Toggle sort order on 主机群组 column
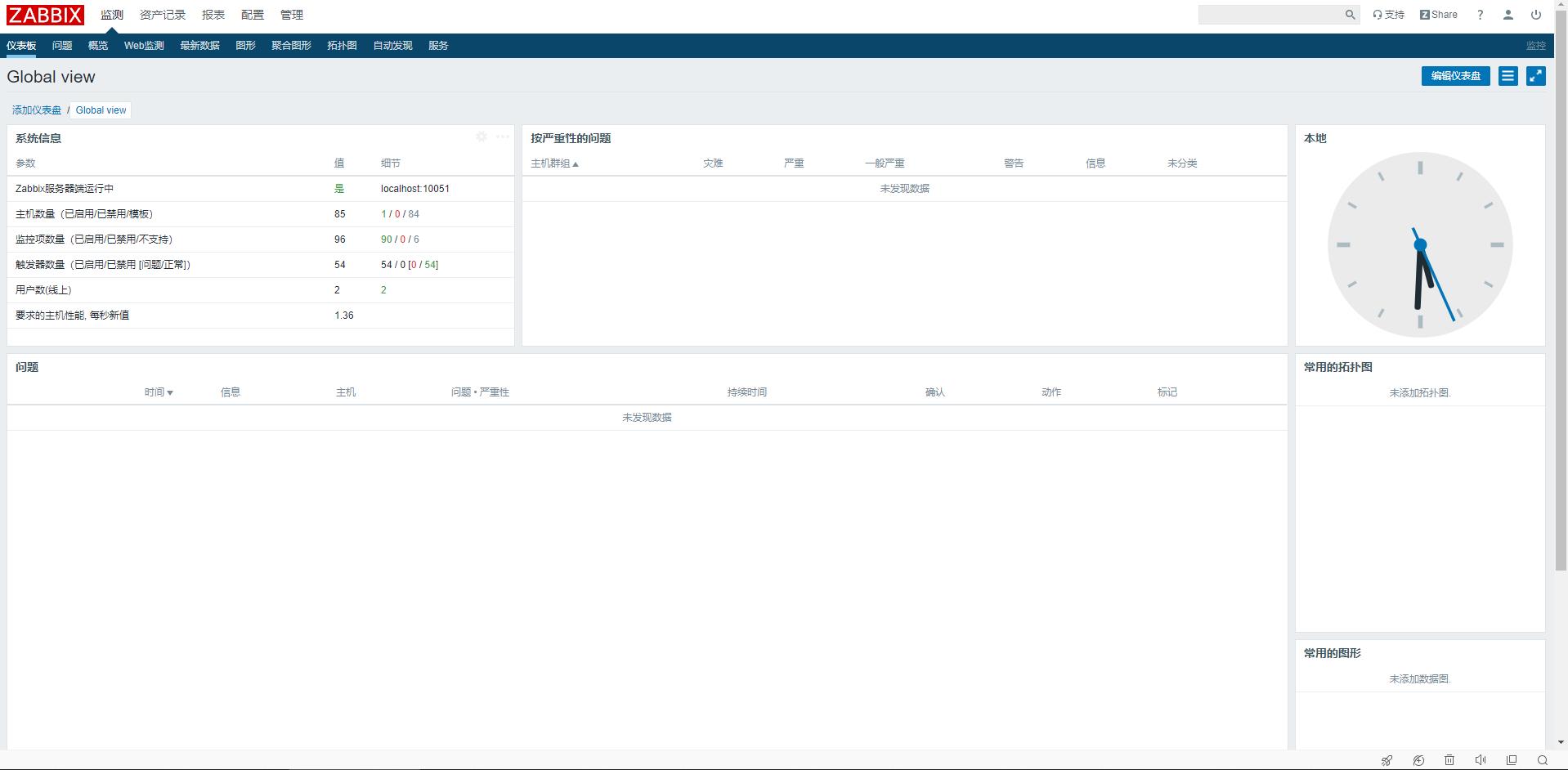Screen dimensions: 1568x770 pyautogui.click(x=554, y=163)
